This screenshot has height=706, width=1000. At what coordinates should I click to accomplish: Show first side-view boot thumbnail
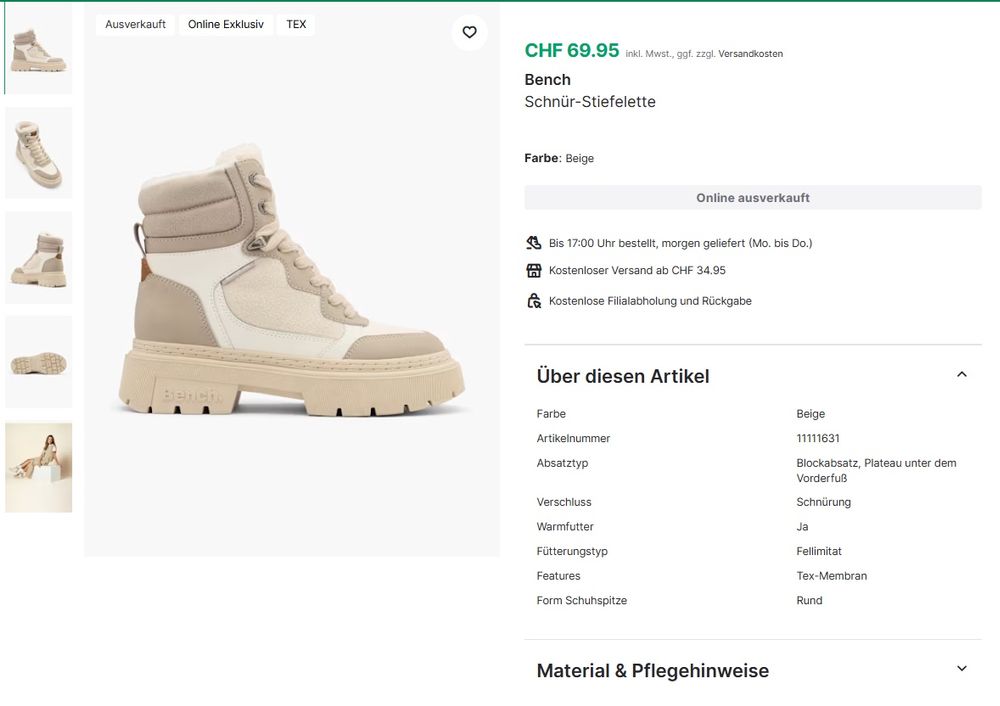tap(38, 49)
